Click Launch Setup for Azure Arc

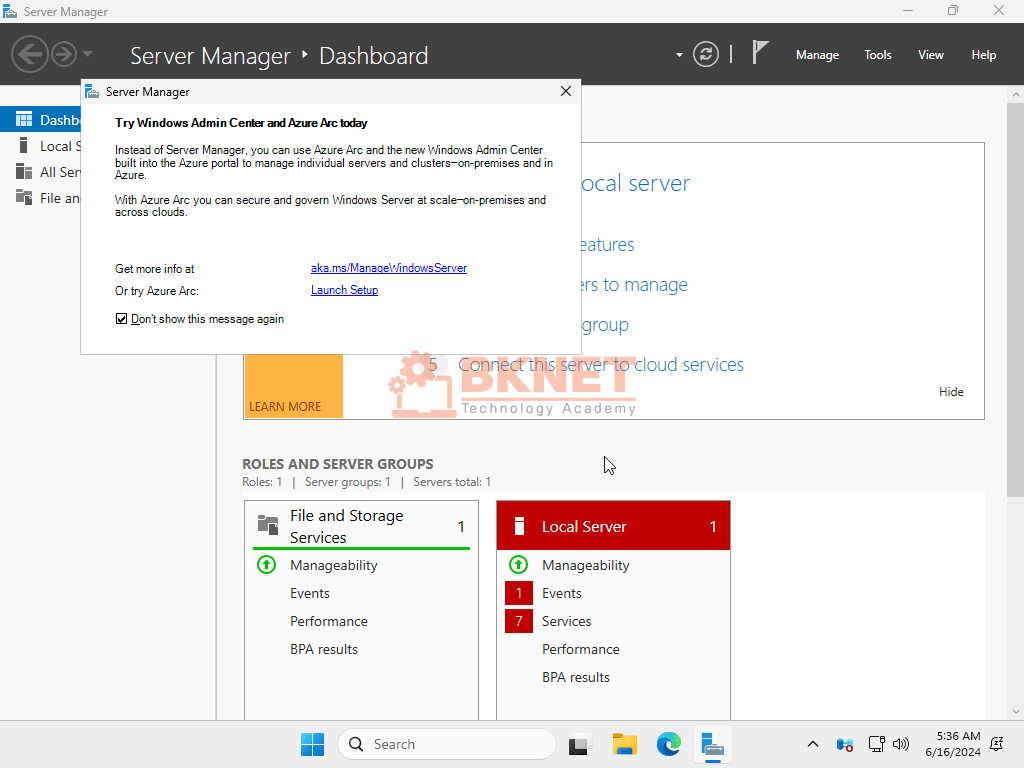point(344,290)
